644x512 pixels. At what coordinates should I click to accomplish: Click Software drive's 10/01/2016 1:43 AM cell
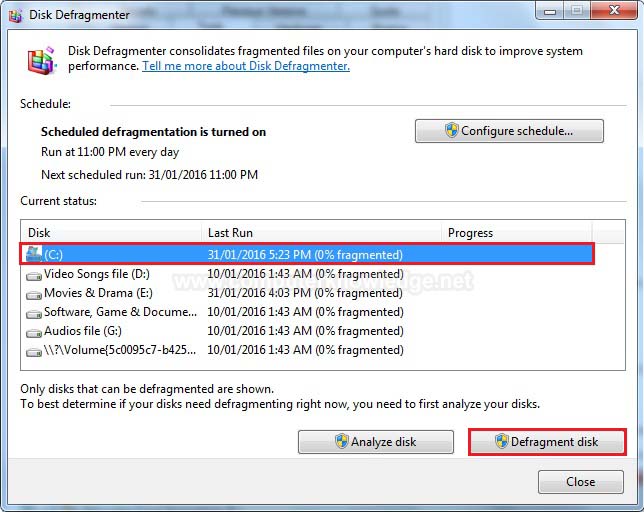click(x=305, y=312)
